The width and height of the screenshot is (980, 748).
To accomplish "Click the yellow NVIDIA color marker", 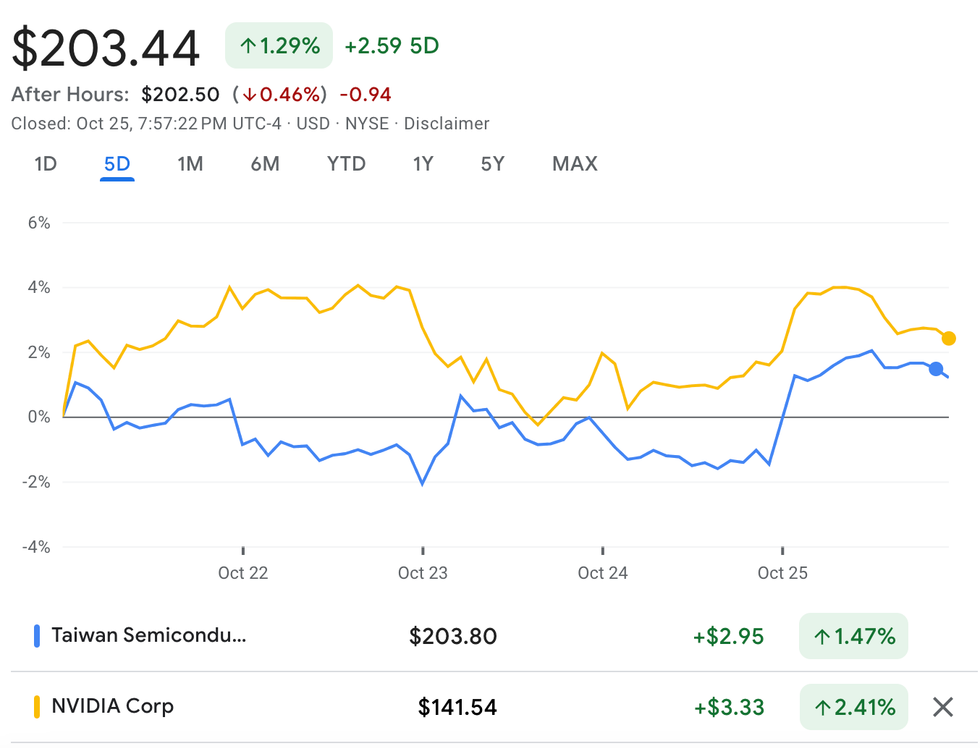I will pos(37,707).
